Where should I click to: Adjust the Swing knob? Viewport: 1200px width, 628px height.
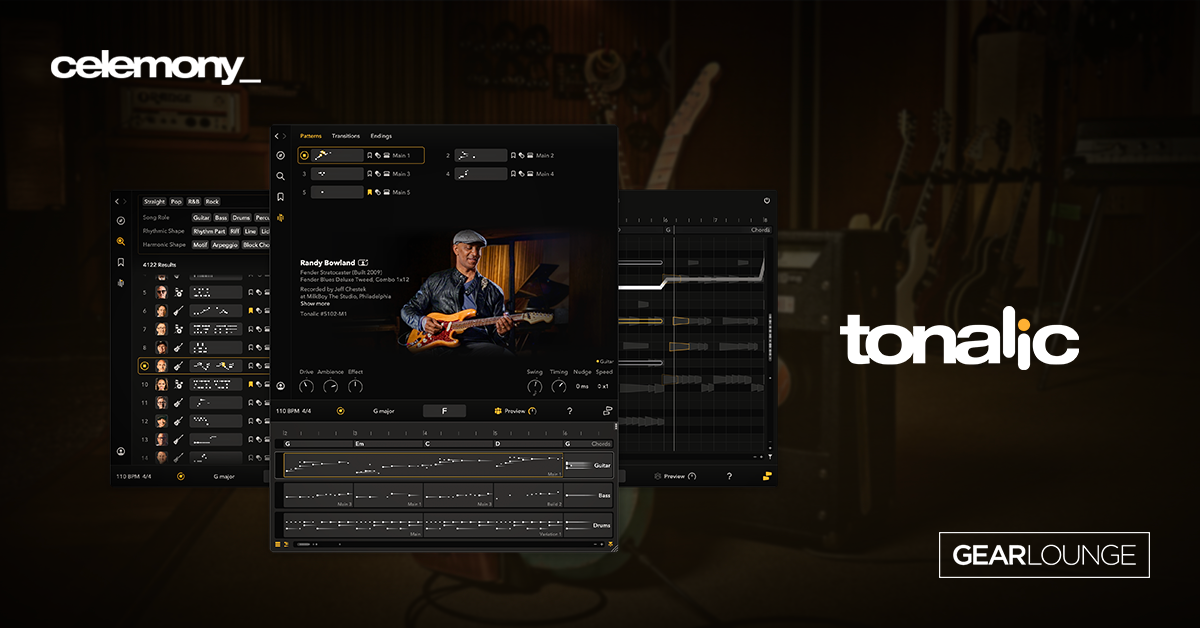tap(535, 386)
